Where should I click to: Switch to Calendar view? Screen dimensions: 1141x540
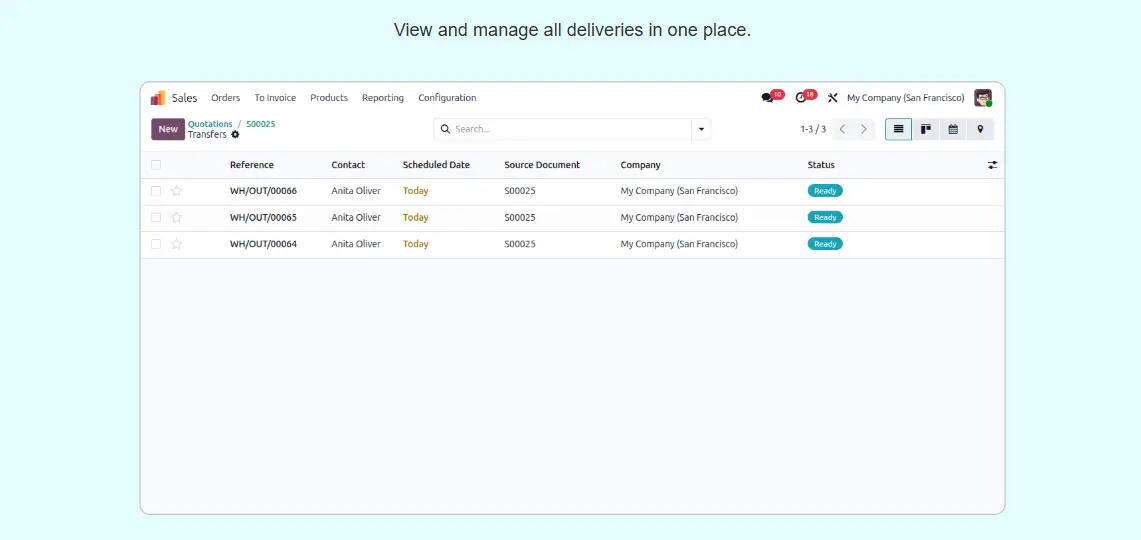[x=953, y=129]
